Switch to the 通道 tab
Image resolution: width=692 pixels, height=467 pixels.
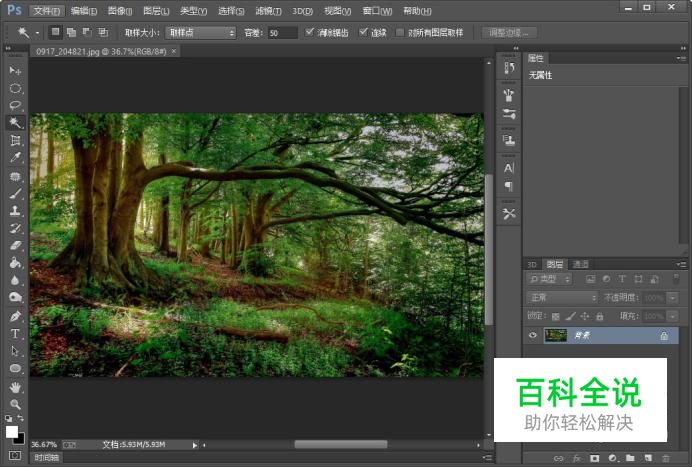tap(581, 264)
